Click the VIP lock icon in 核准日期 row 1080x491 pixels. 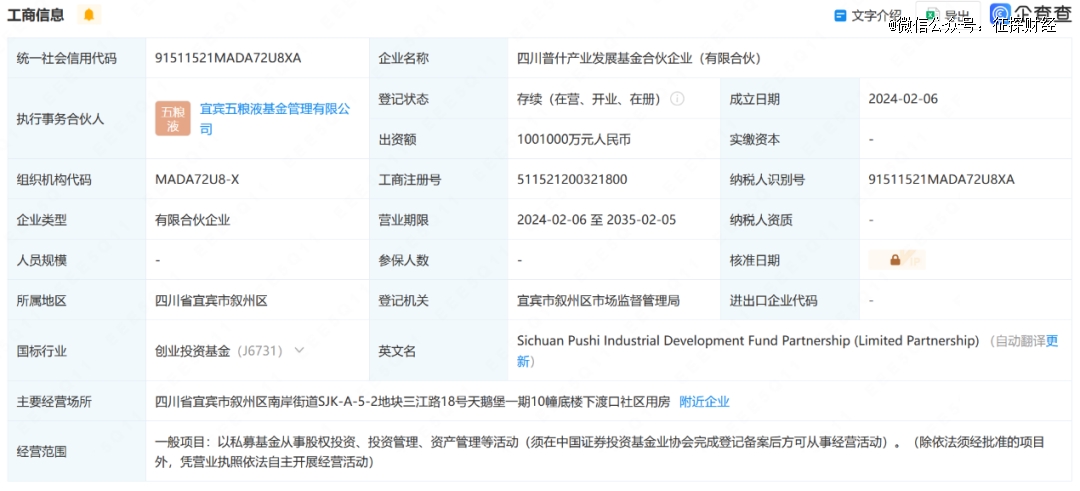click(x=897, y=260)
